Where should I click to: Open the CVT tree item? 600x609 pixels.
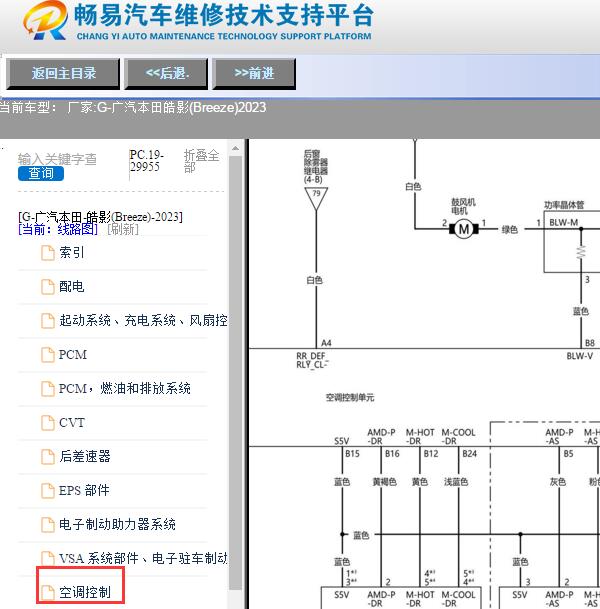(x=72, y=423)
